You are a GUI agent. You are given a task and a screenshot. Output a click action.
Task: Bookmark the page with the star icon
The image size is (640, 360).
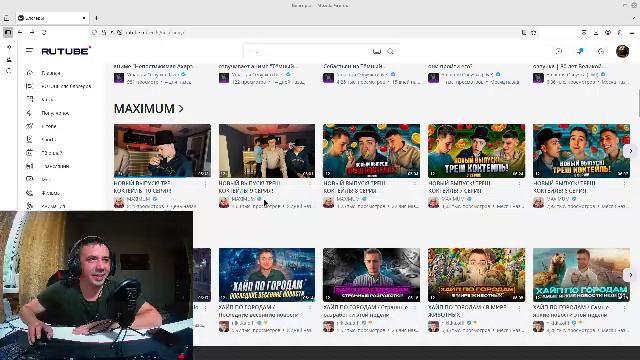point(533,32)
